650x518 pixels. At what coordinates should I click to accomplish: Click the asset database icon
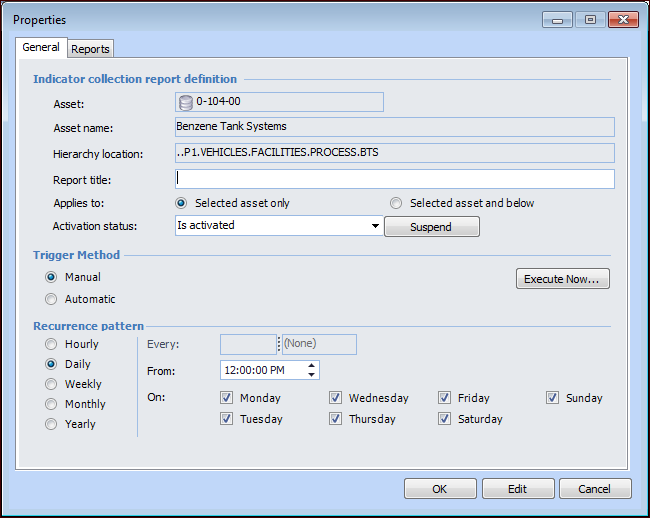(185, 102)
